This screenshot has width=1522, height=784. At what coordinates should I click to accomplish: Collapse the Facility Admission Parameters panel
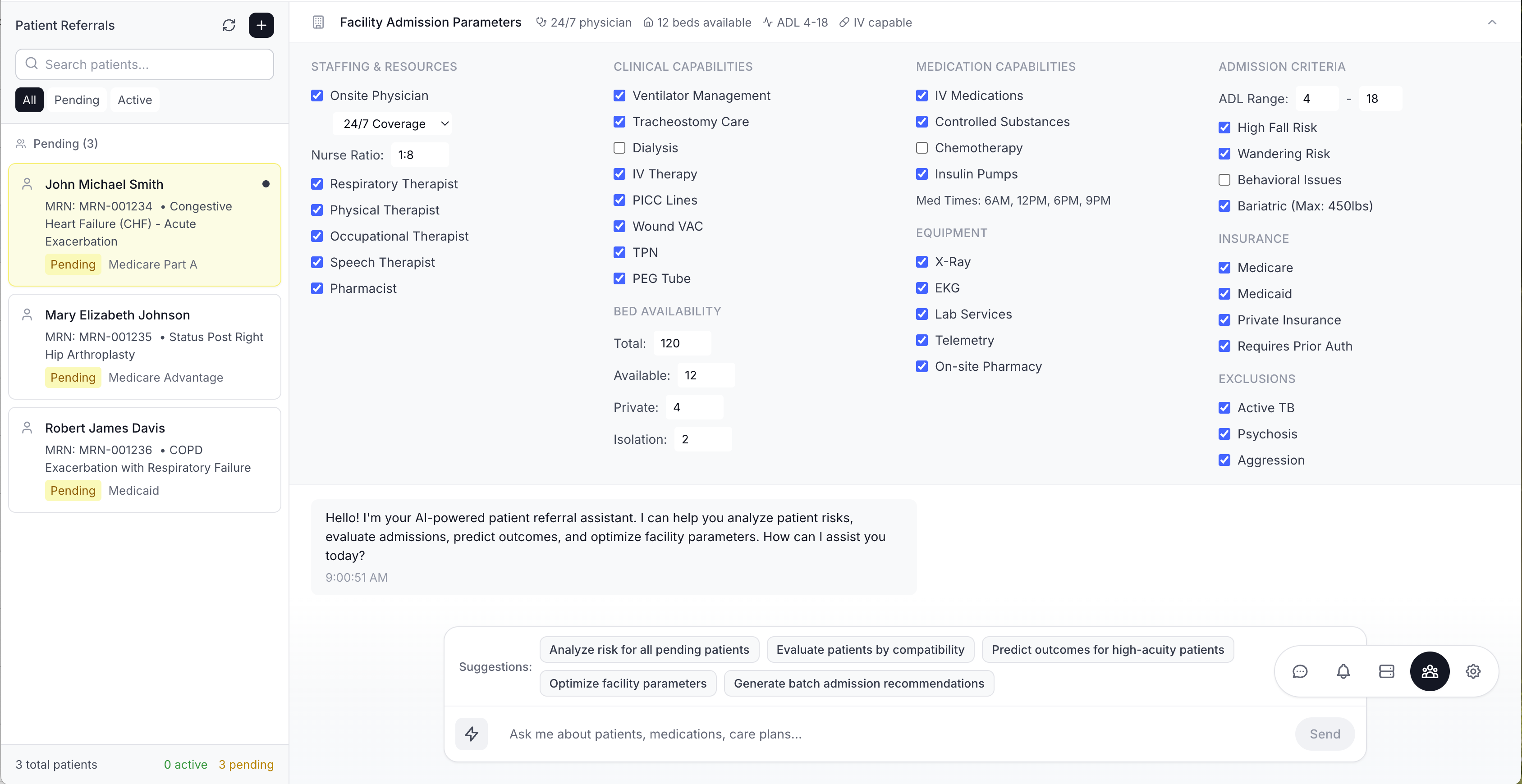(1492, 23)
